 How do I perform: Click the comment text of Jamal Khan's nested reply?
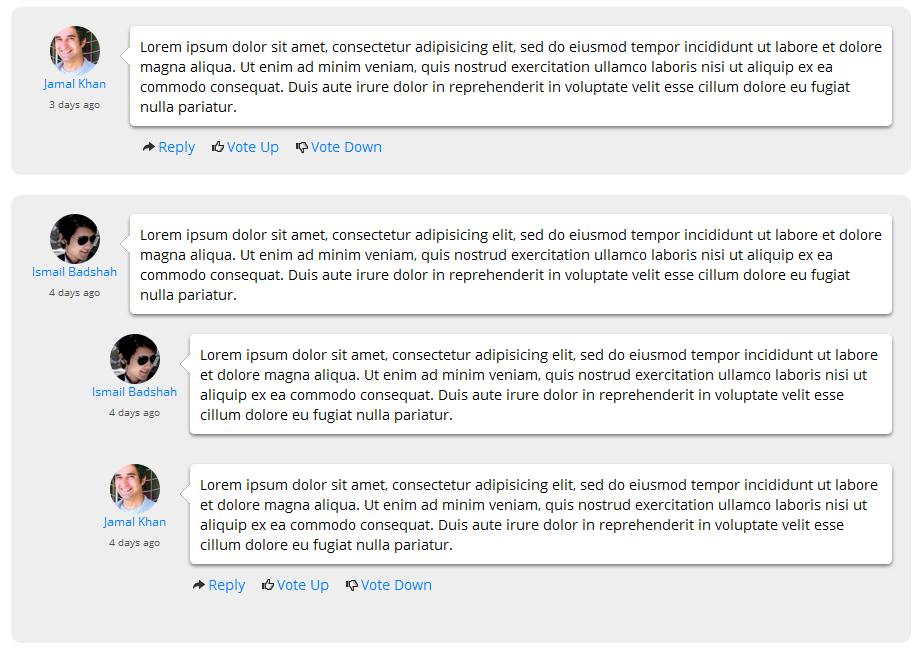tap(541, 514)
